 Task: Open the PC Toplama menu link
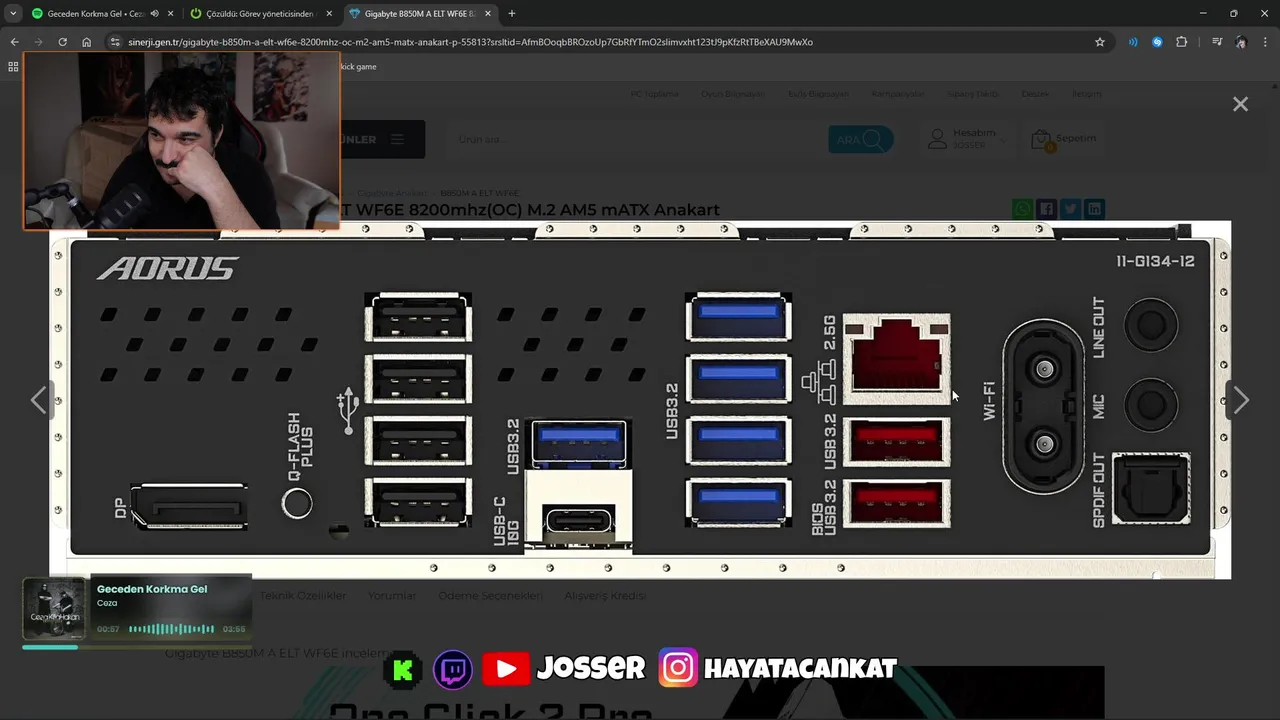click(655, 94)
